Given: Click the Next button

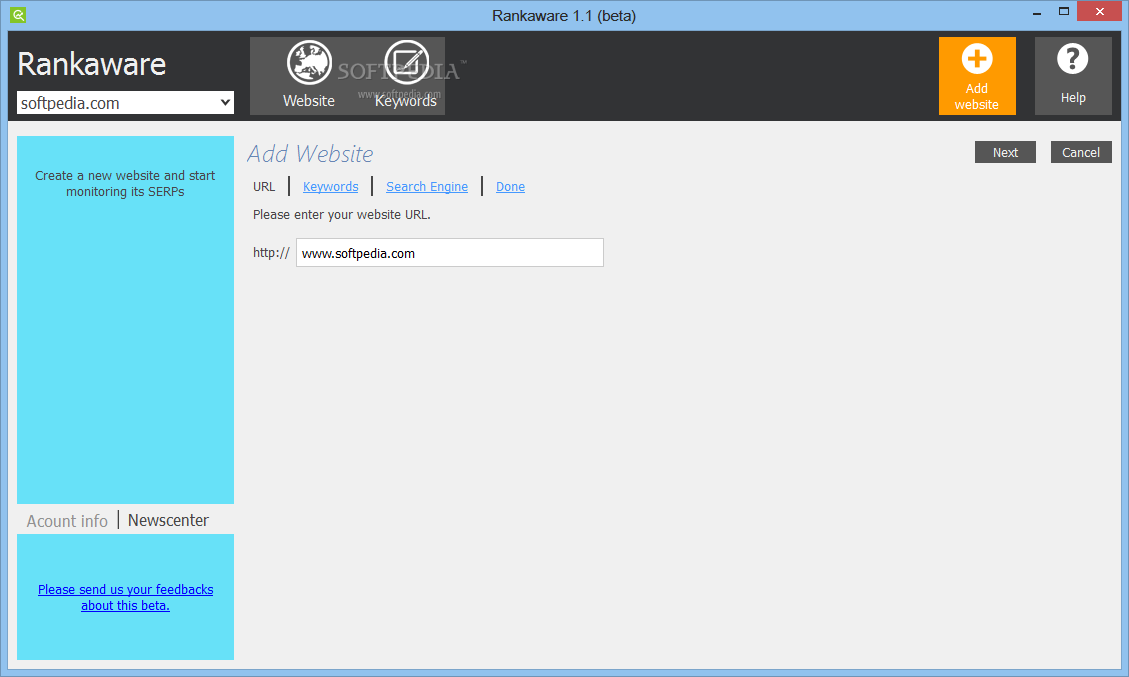Looking at the screenshot, I should [x=1005, y=152].
